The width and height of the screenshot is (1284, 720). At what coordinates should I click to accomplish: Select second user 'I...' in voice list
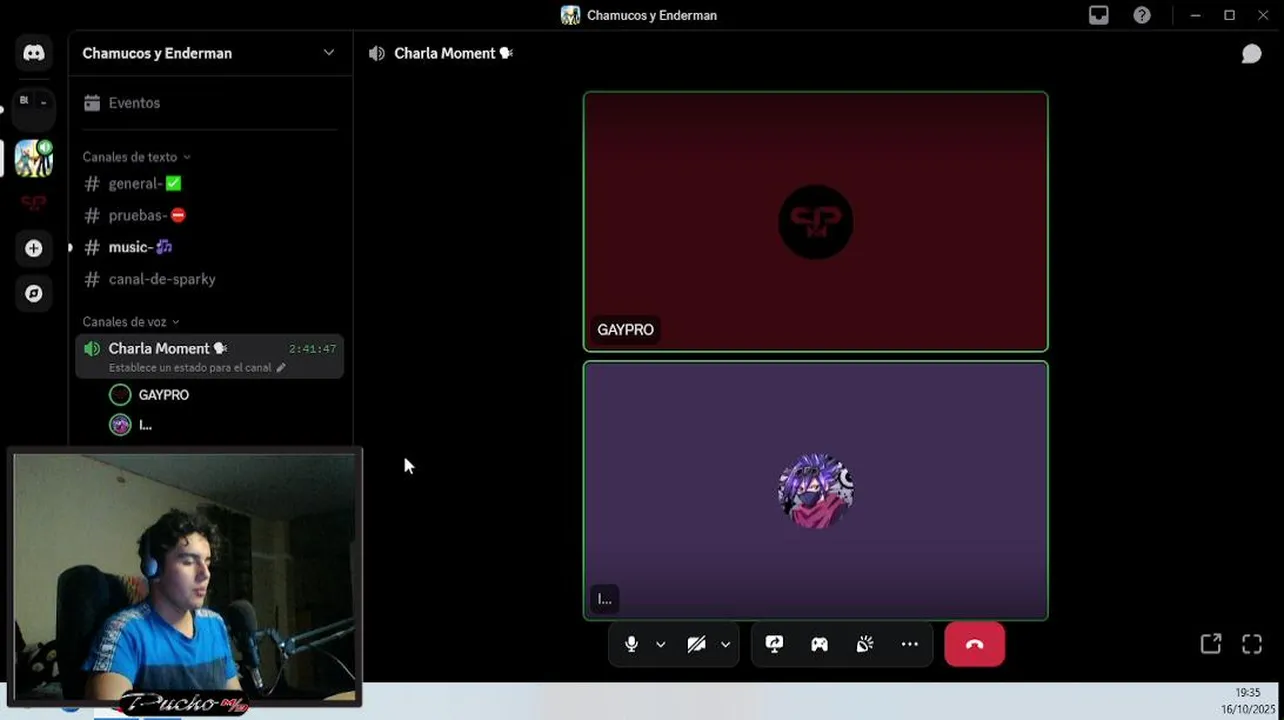point(210,425)
